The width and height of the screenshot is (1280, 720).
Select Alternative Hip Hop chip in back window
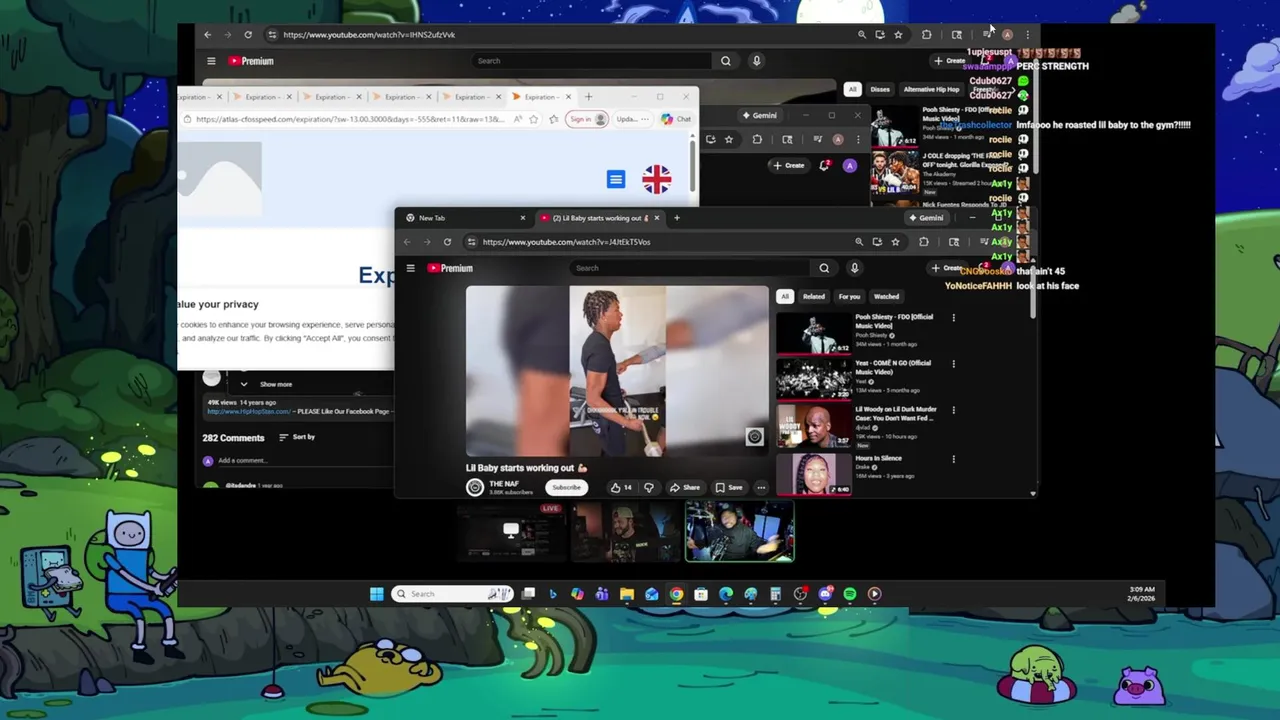931,89
